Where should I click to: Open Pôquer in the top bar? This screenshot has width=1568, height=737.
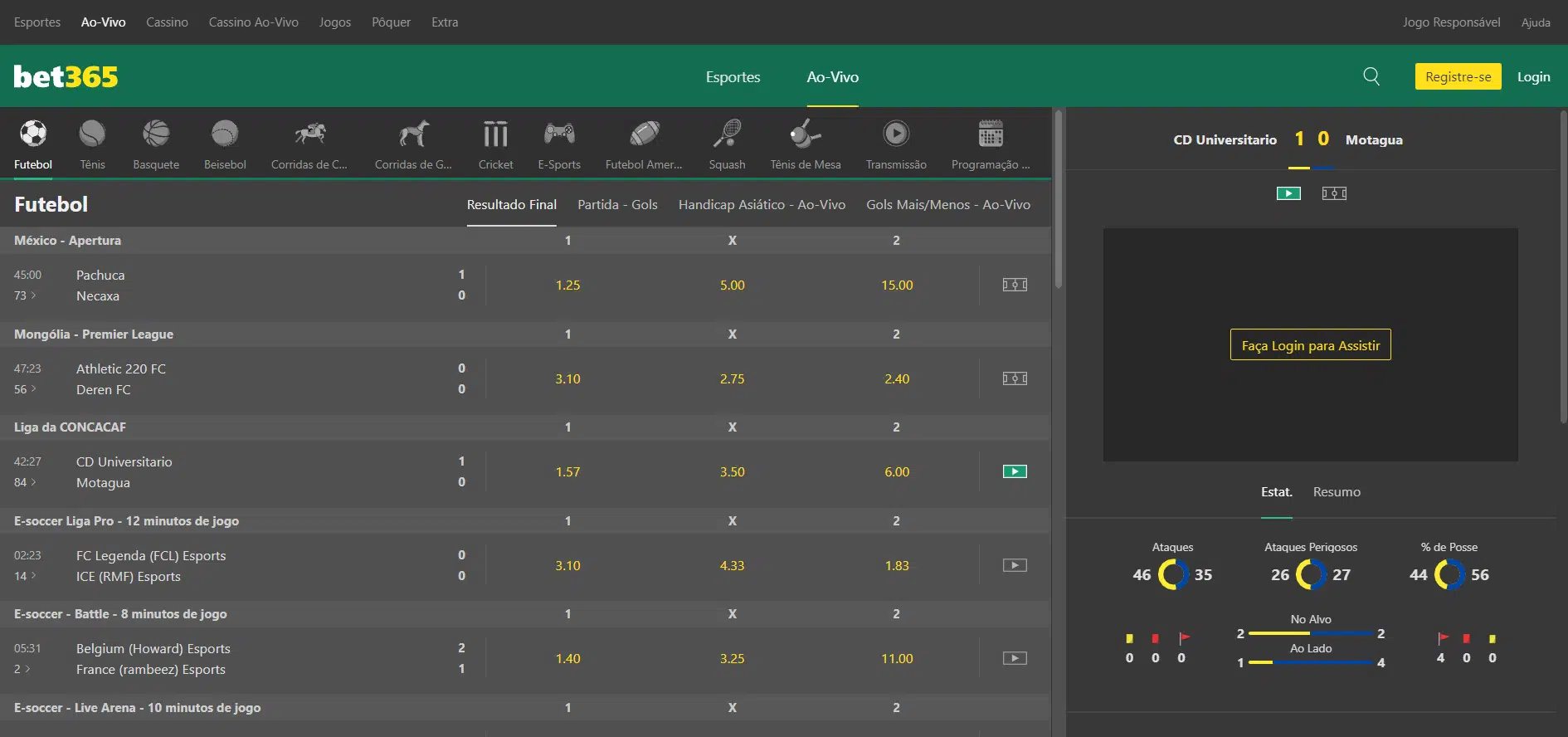391,22
